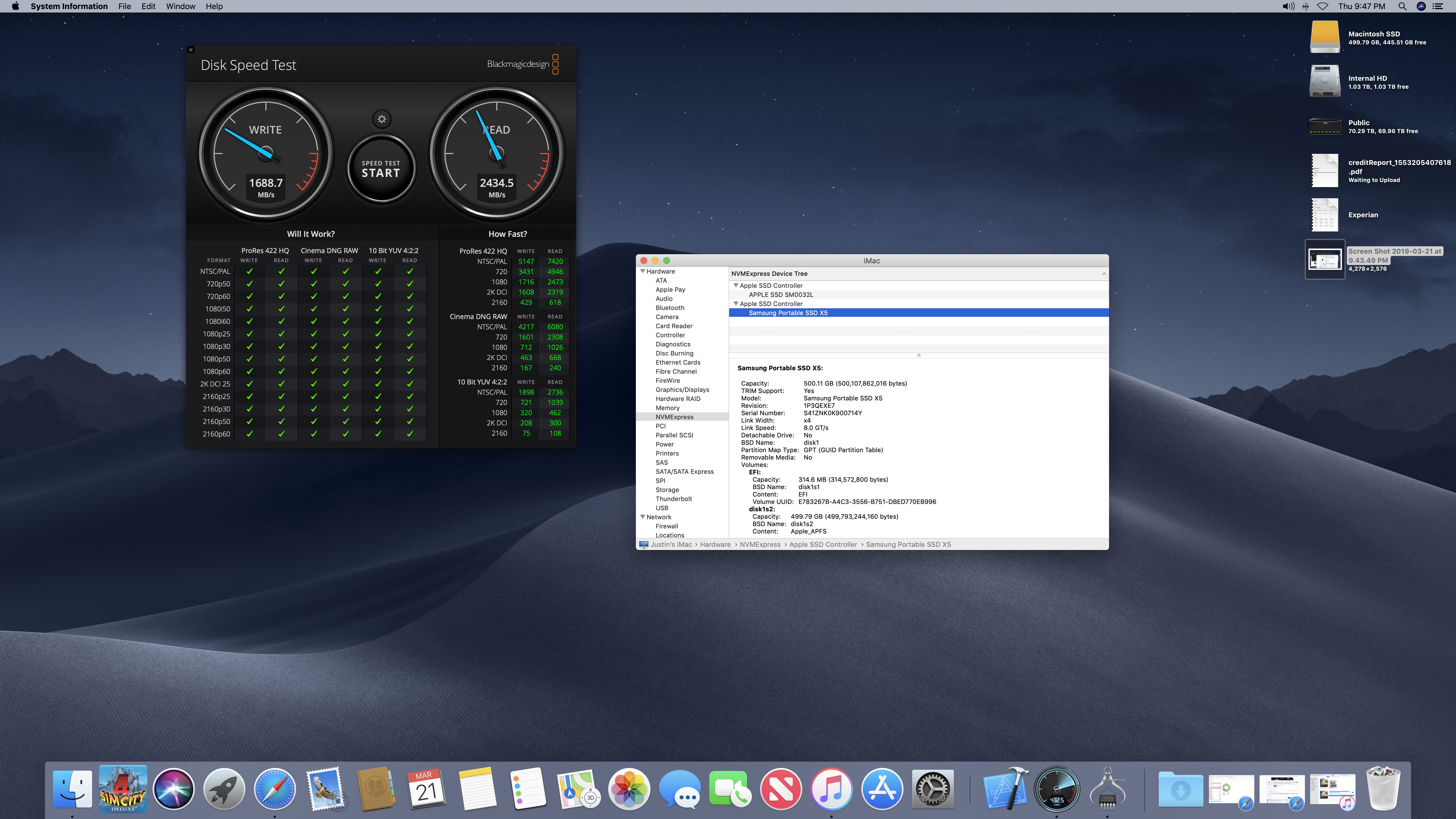Open Notes app in Dock
Image resolution: width=1456 pixels, height=819 pixels.
tap(477, 789)
